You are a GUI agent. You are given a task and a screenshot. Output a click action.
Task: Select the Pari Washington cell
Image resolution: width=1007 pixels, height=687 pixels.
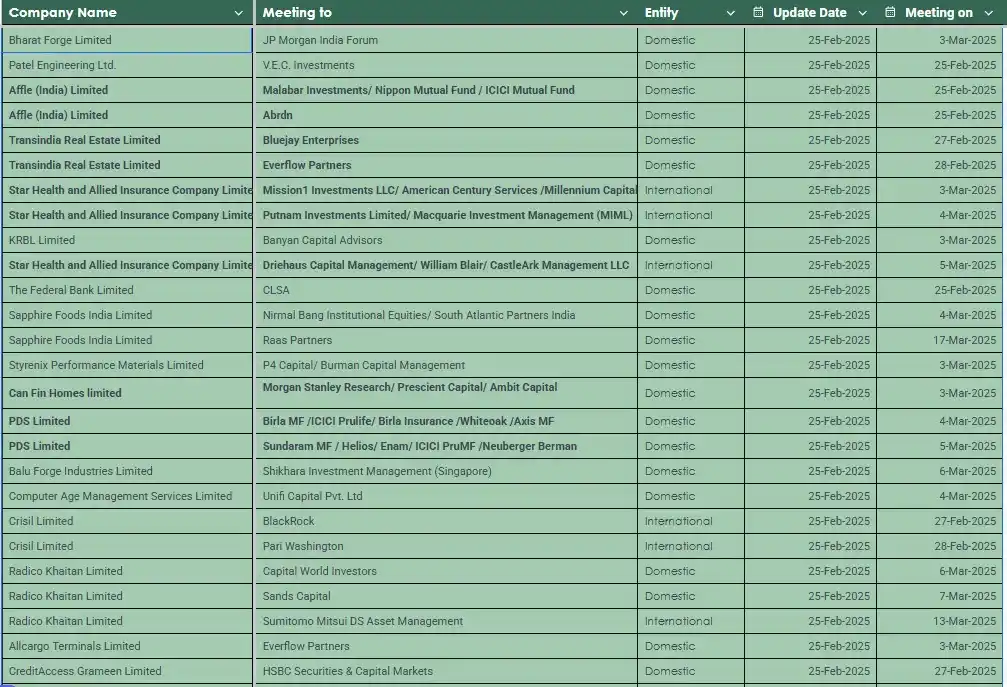coord(446,546)
